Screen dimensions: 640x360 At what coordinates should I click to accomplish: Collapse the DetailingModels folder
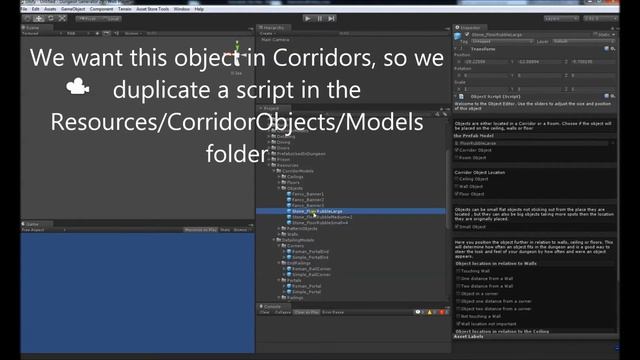click(x=274, y=240)
